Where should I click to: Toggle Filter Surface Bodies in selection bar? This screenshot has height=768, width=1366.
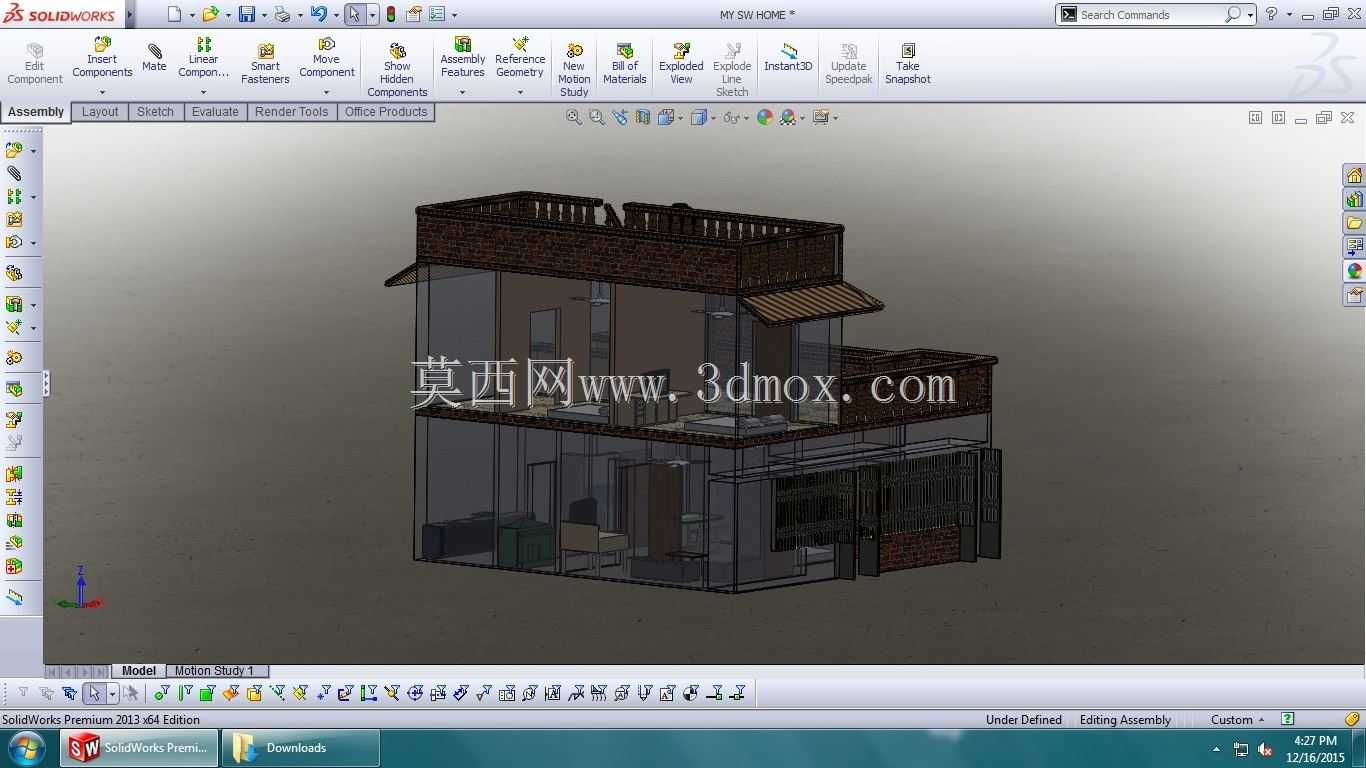(x=231, y=693)
